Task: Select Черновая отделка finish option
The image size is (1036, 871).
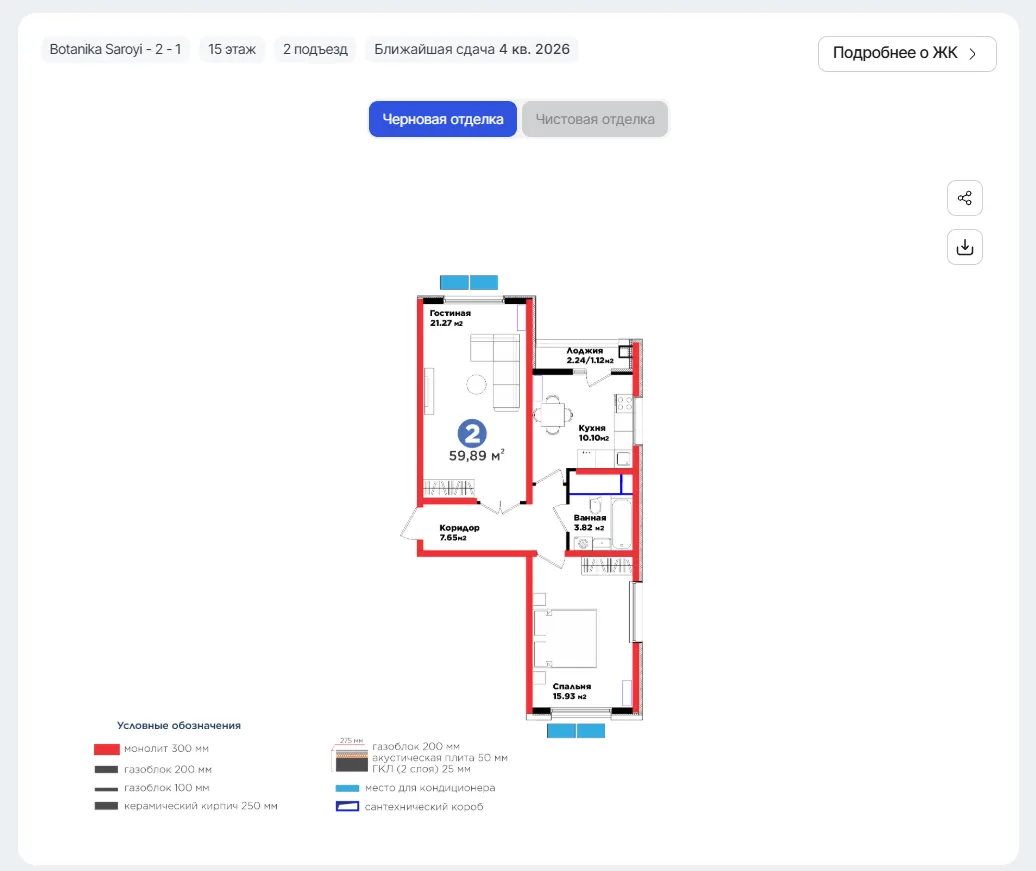Action: pos(443,119)
